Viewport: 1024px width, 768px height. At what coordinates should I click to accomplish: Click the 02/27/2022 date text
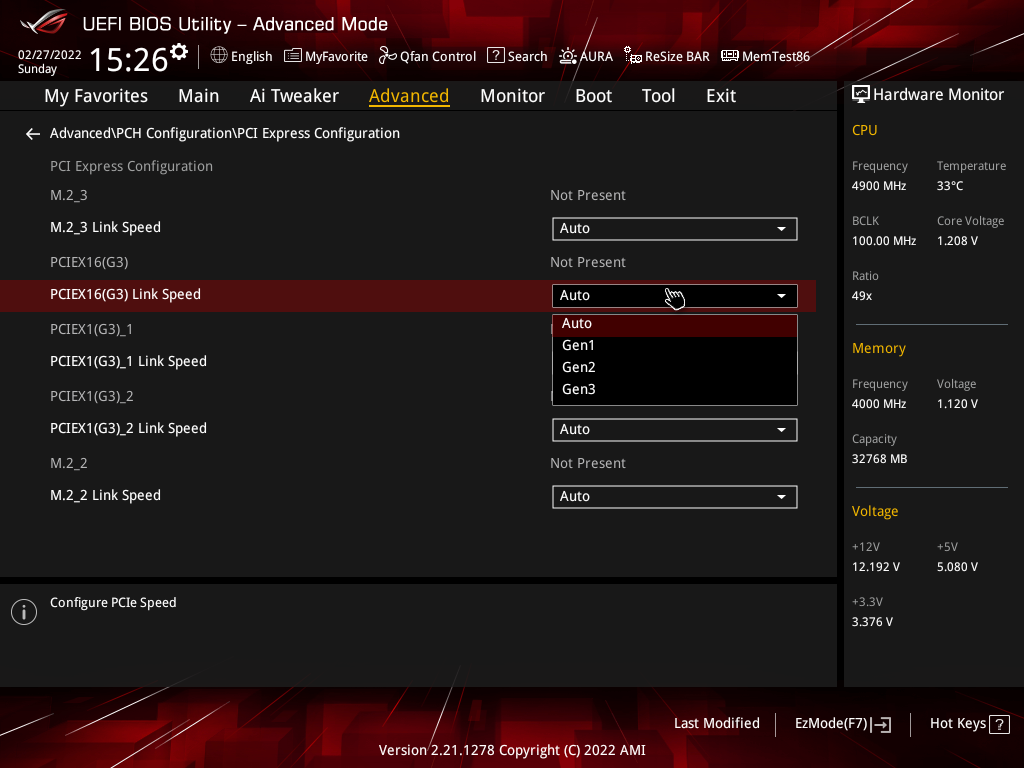pyautogui.click(x=50, y=55)
